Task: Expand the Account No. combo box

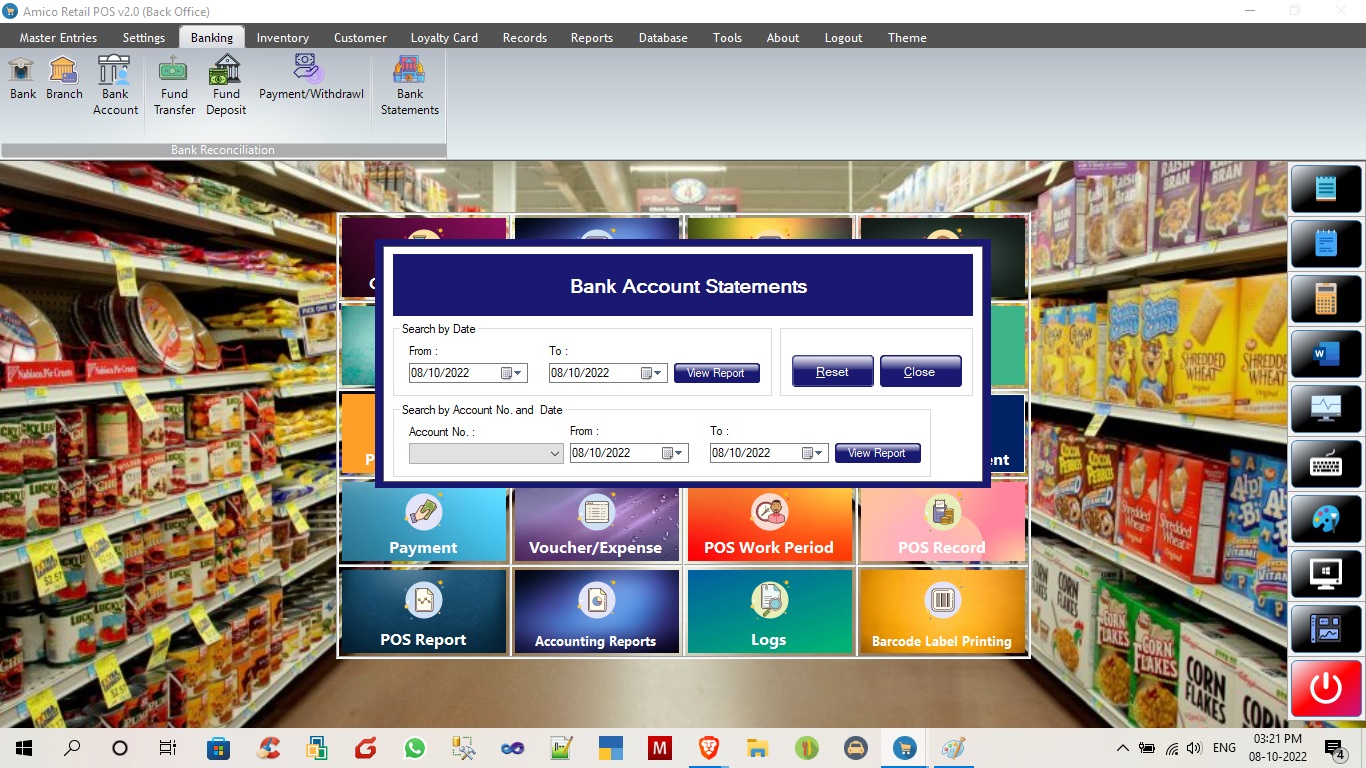Action: click(x=555, y=454)
